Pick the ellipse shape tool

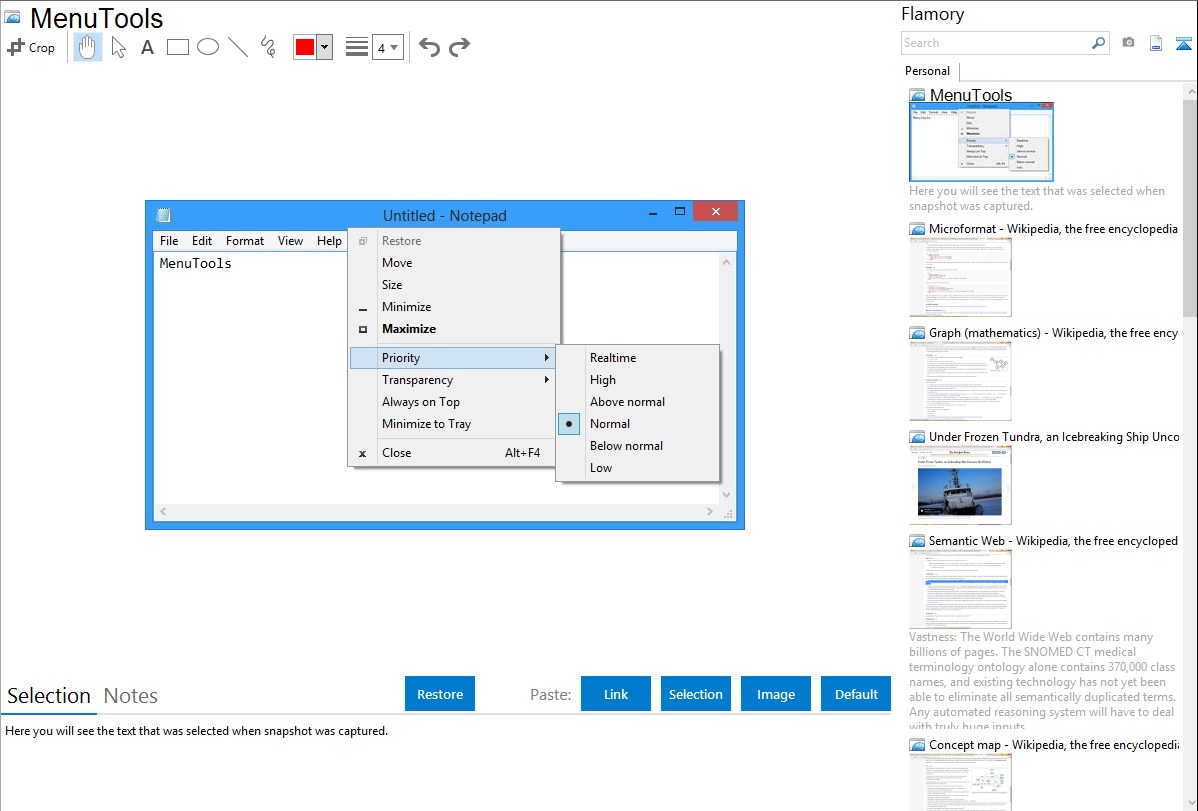pyautogui.click(x=207, y=47)
